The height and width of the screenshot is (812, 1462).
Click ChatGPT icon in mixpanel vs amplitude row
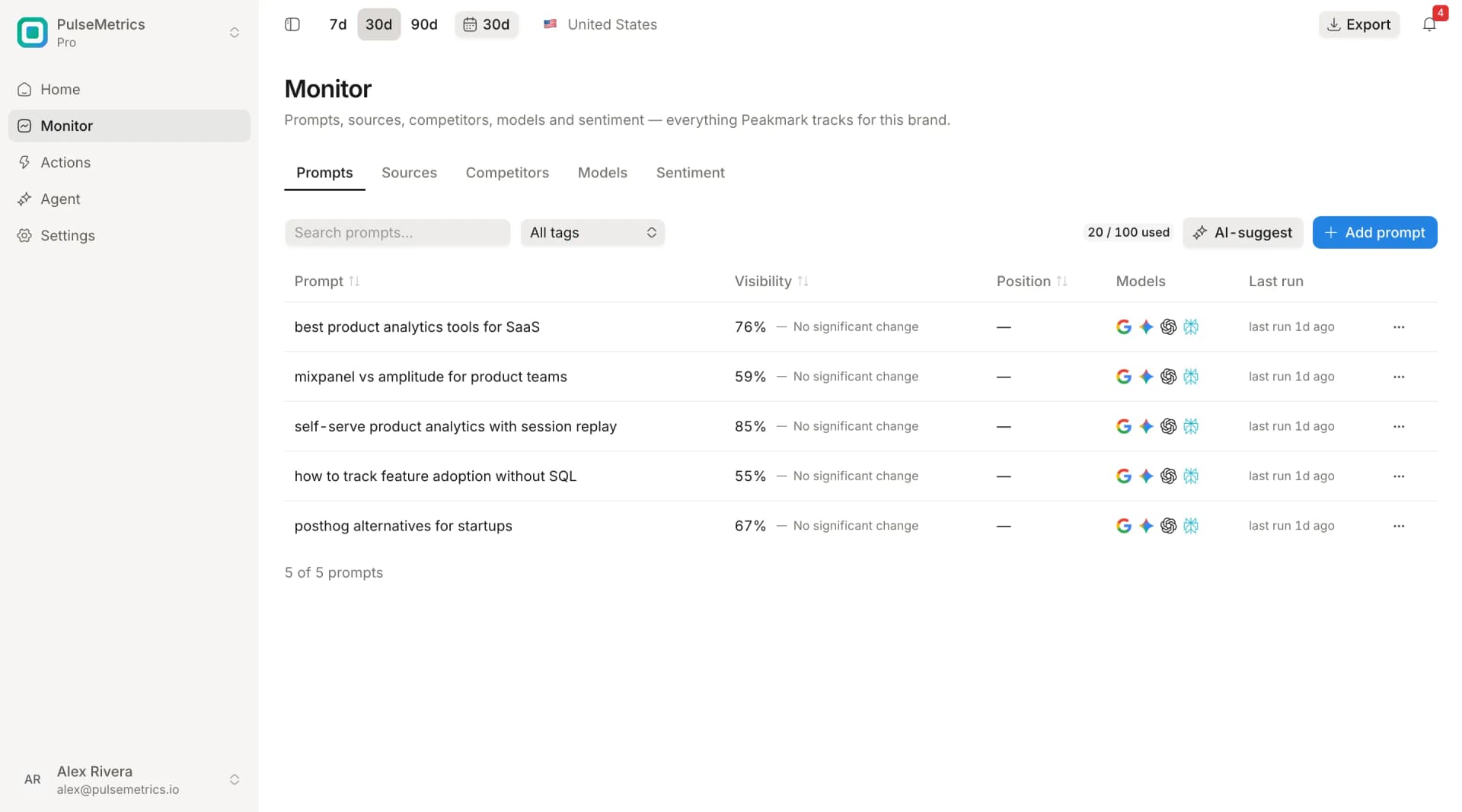[1169, 377]
